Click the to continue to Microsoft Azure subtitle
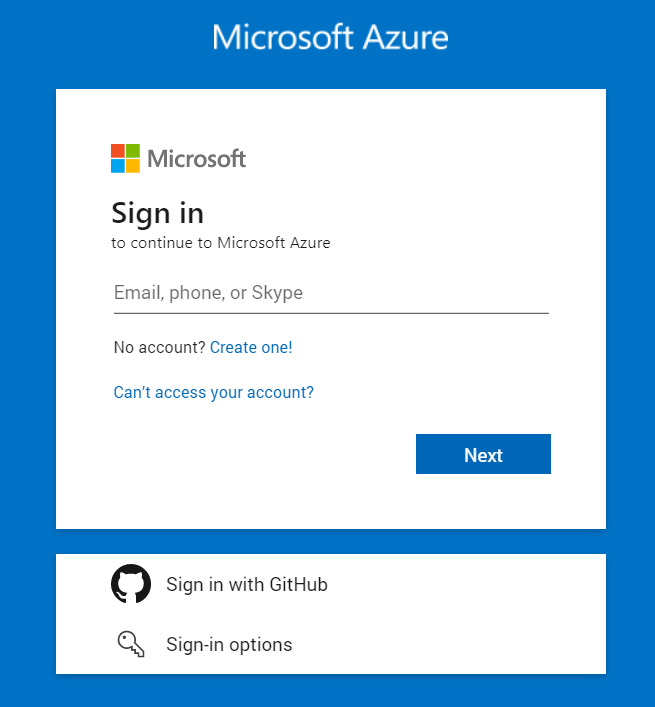655x707 pixels. click(x=221, y=243)
